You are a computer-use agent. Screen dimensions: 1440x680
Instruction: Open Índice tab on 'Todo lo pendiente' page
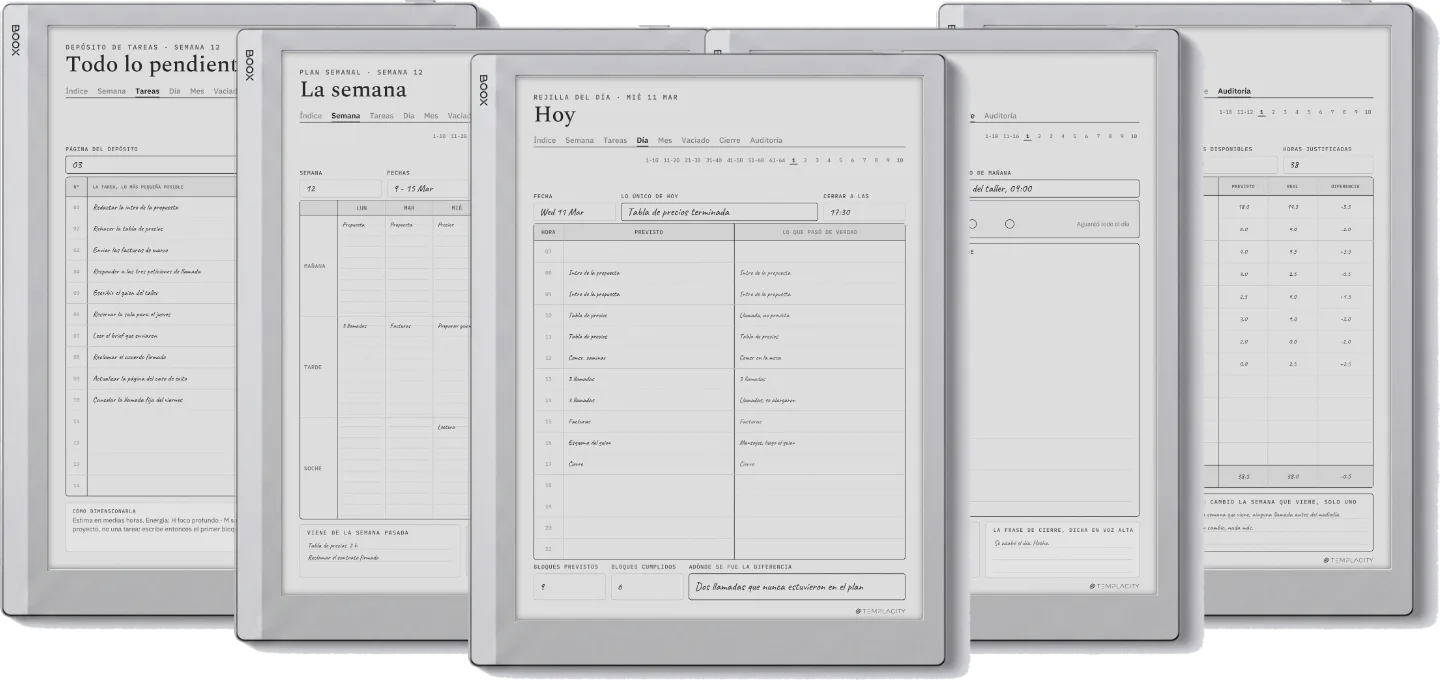(77, 91)
